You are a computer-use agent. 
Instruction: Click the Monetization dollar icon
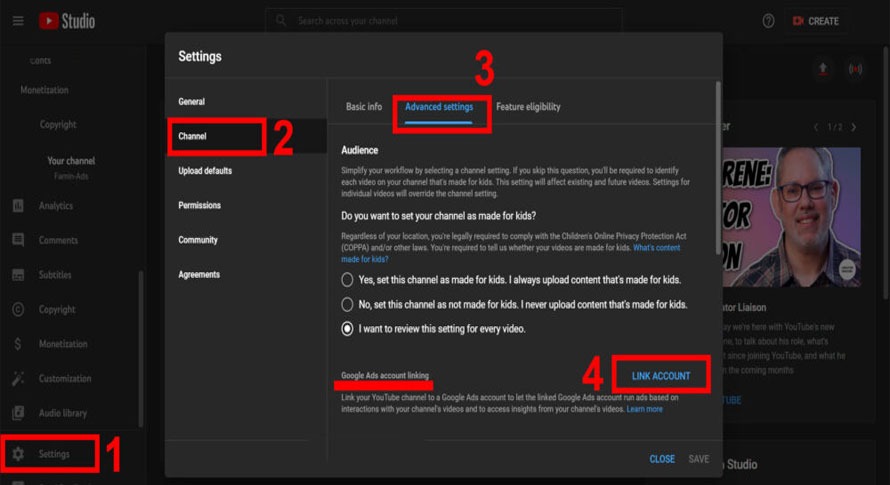pyautogui.click(x=18, y=344)
